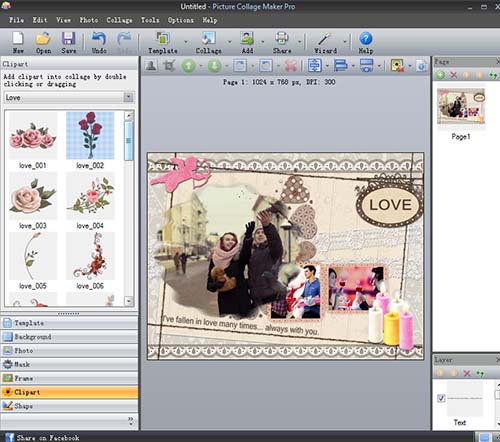Image resolution: width=500 pixels, height=442 pixels.
Task: Click the Template toolbar icon
Action: click(163, 38)
